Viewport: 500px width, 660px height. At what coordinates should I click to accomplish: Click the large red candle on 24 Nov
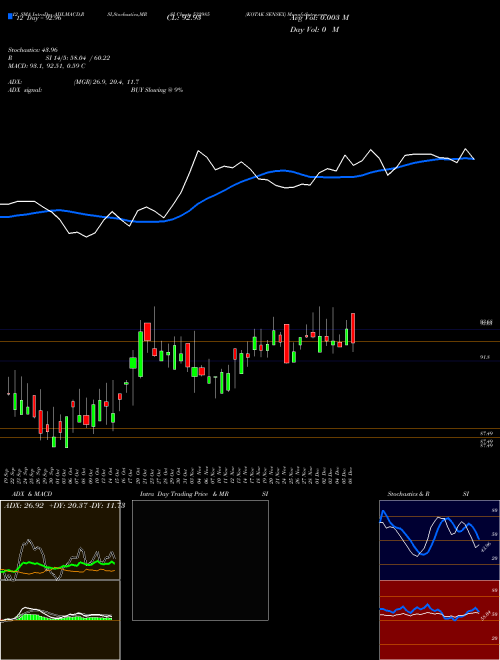click(x=287, y=343)
